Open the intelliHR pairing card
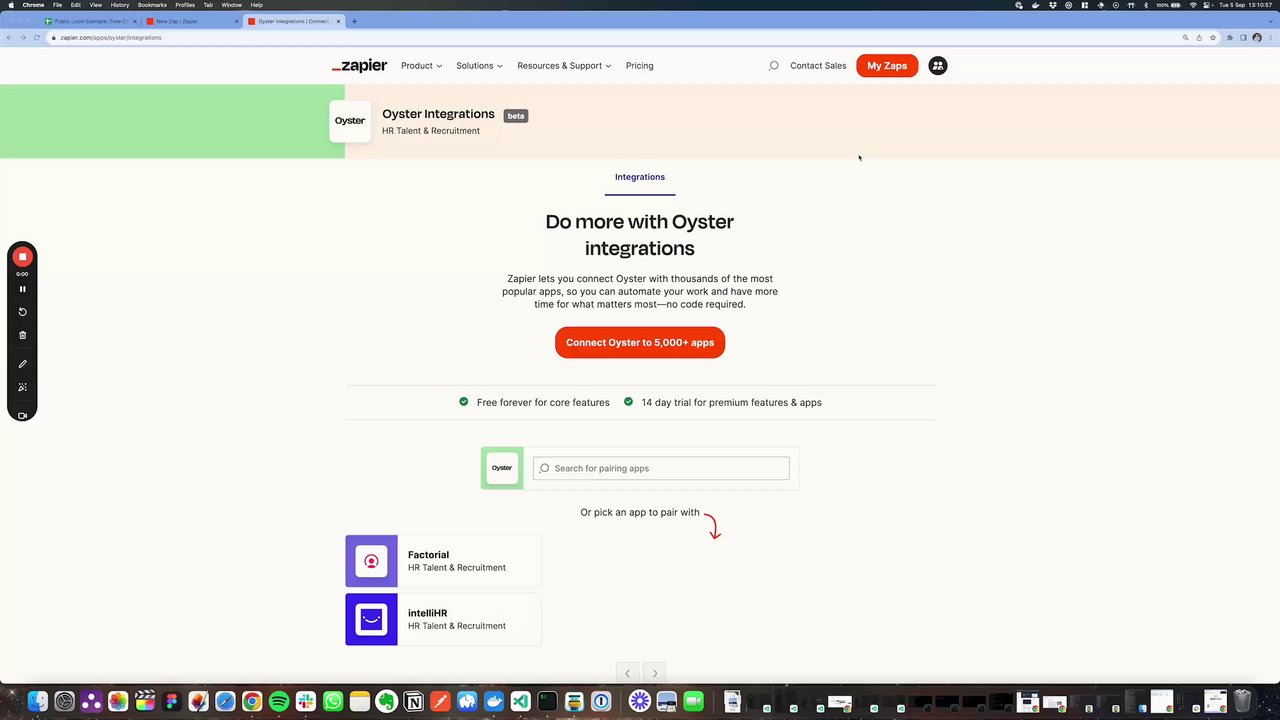This screenshot has height=720, width=1280. (x=443, y=619)
